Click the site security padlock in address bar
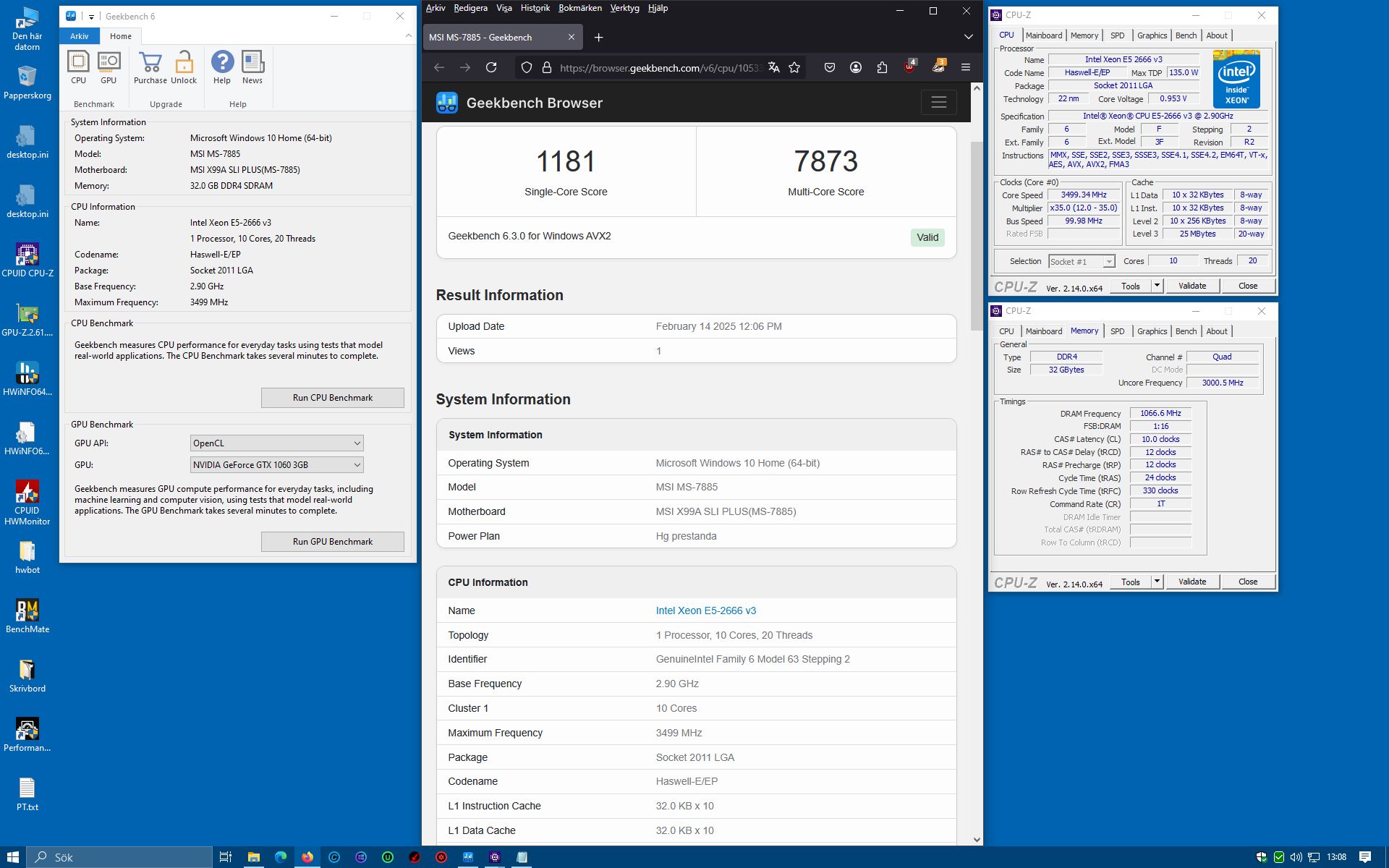This screenshot has width=1389, height=868. (547, 67)
